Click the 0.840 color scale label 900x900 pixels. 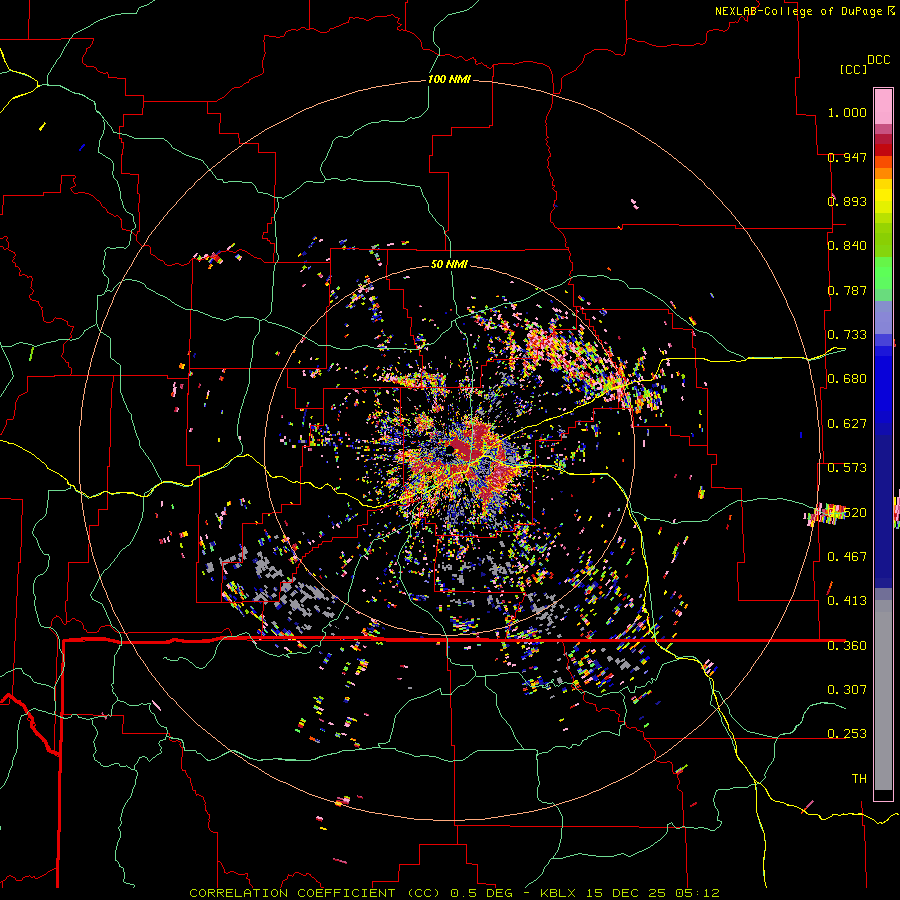coord(847,245)
